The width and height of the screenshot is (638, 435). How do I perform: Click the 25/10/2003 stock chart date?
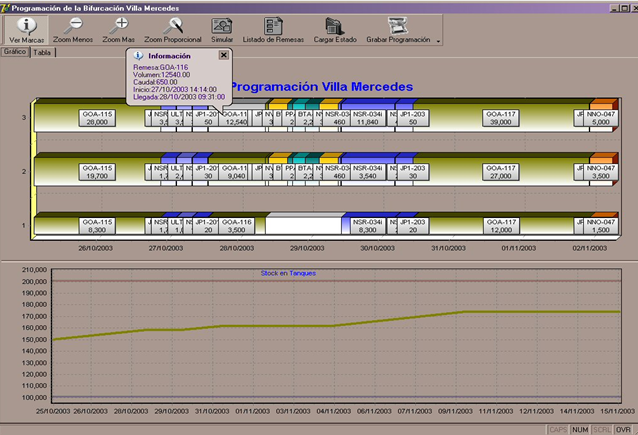click(53, 411)
